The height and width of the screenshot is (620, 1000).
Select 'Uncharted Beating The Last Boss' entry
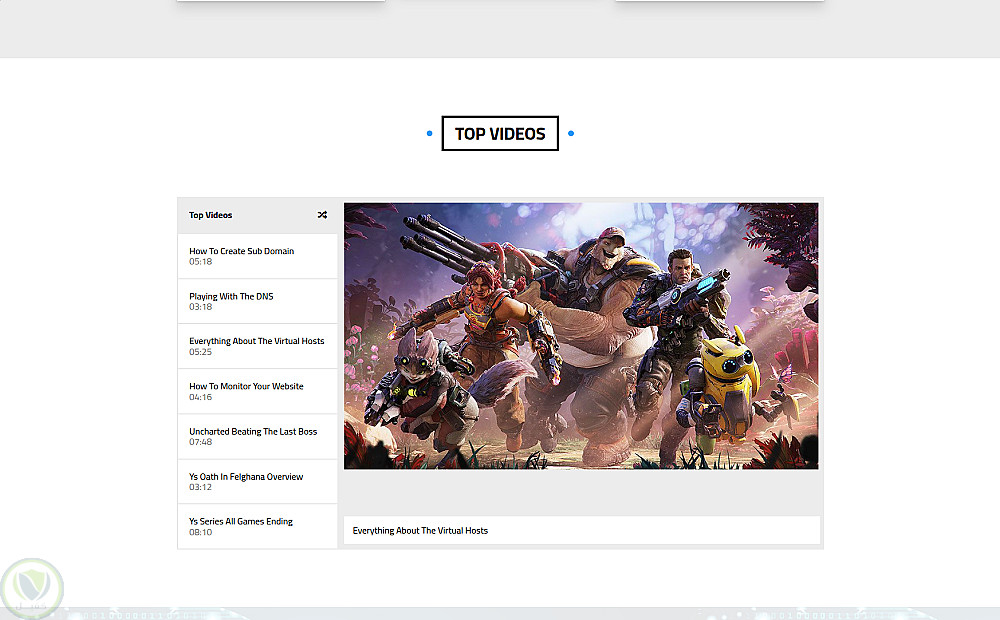pos(258,436)
